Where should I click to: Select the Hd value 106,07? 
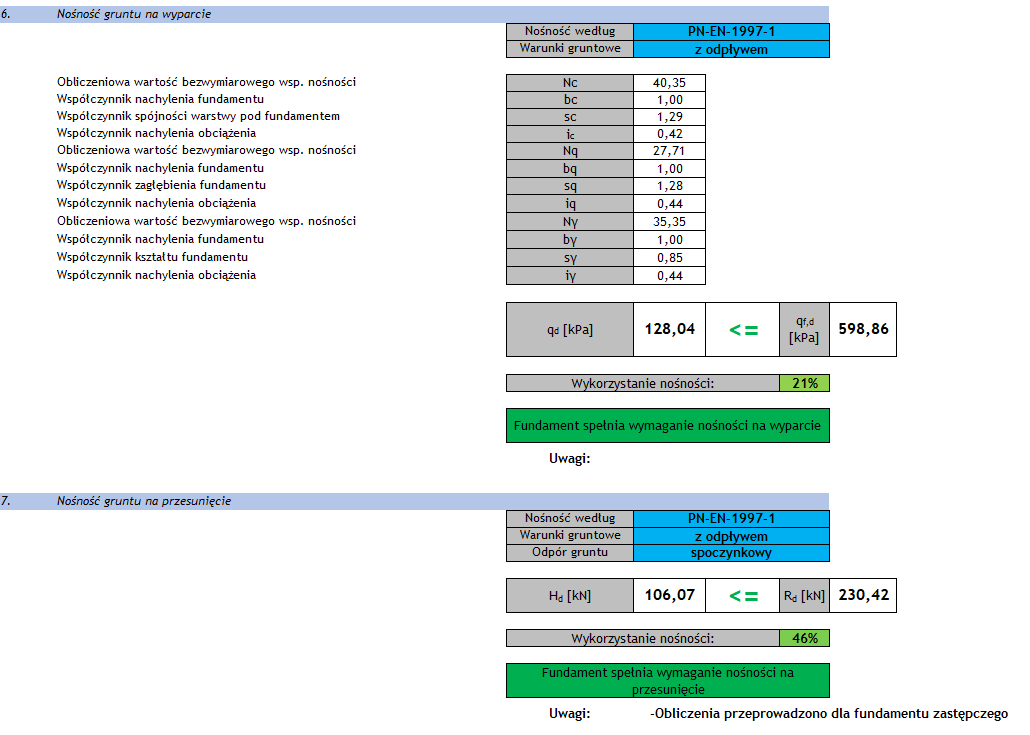pyautogui.click(x=669, y=596)
